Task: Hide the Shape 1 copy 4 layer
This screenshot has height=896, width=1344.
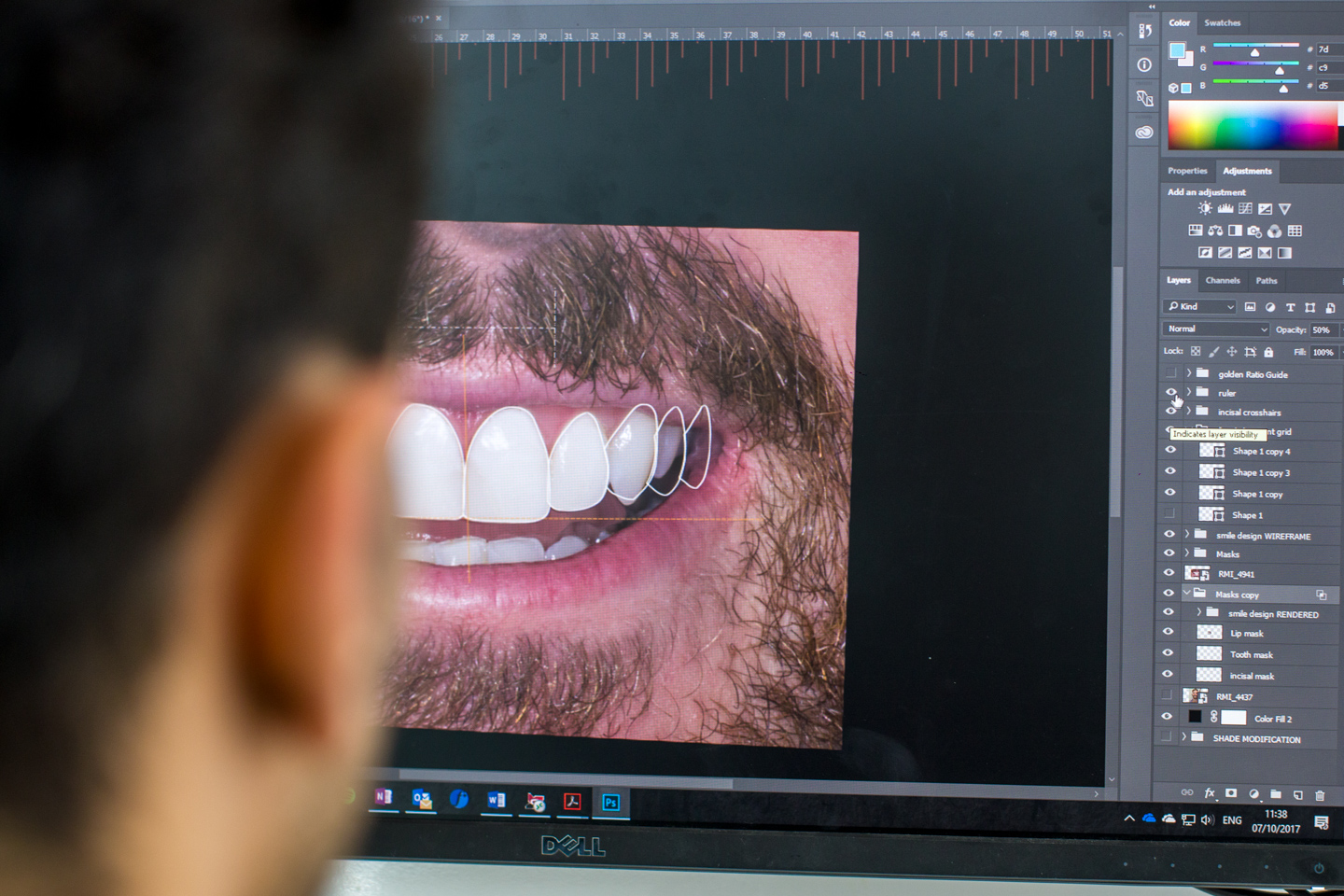Action: [1170, 450]
